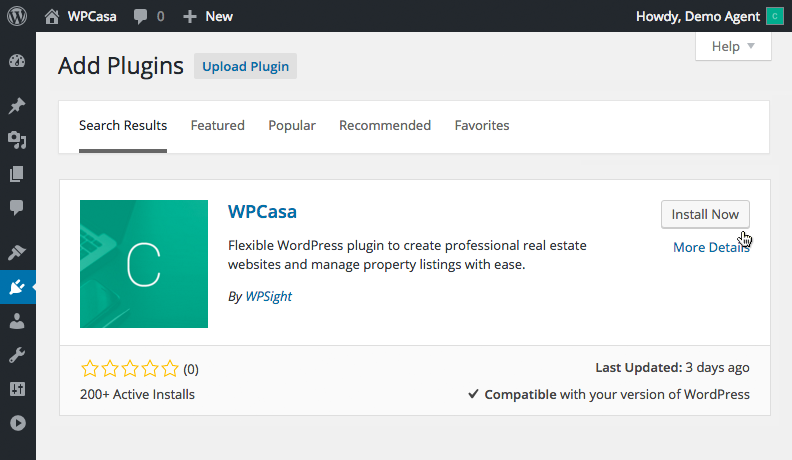Screen dimensions: 792x460
Task: Expand the Help dropdown
Action: point(733,46)
